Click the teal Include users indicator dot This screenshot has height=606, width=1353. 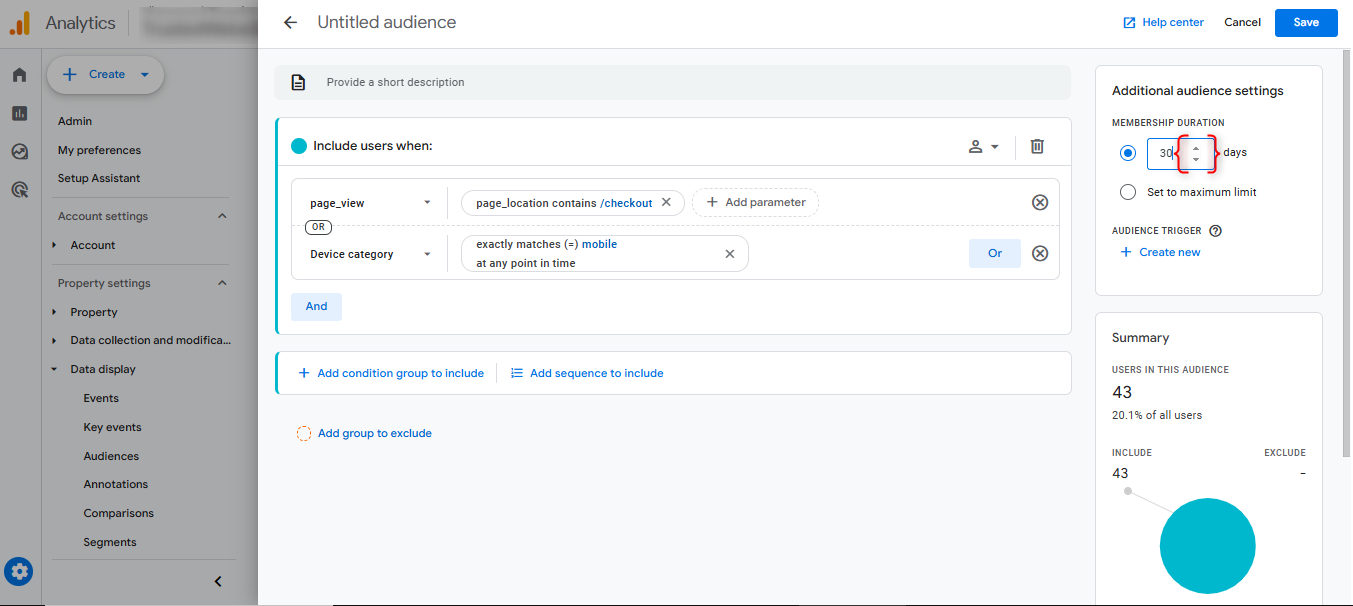pyautogui.click(x=299, y=146)
